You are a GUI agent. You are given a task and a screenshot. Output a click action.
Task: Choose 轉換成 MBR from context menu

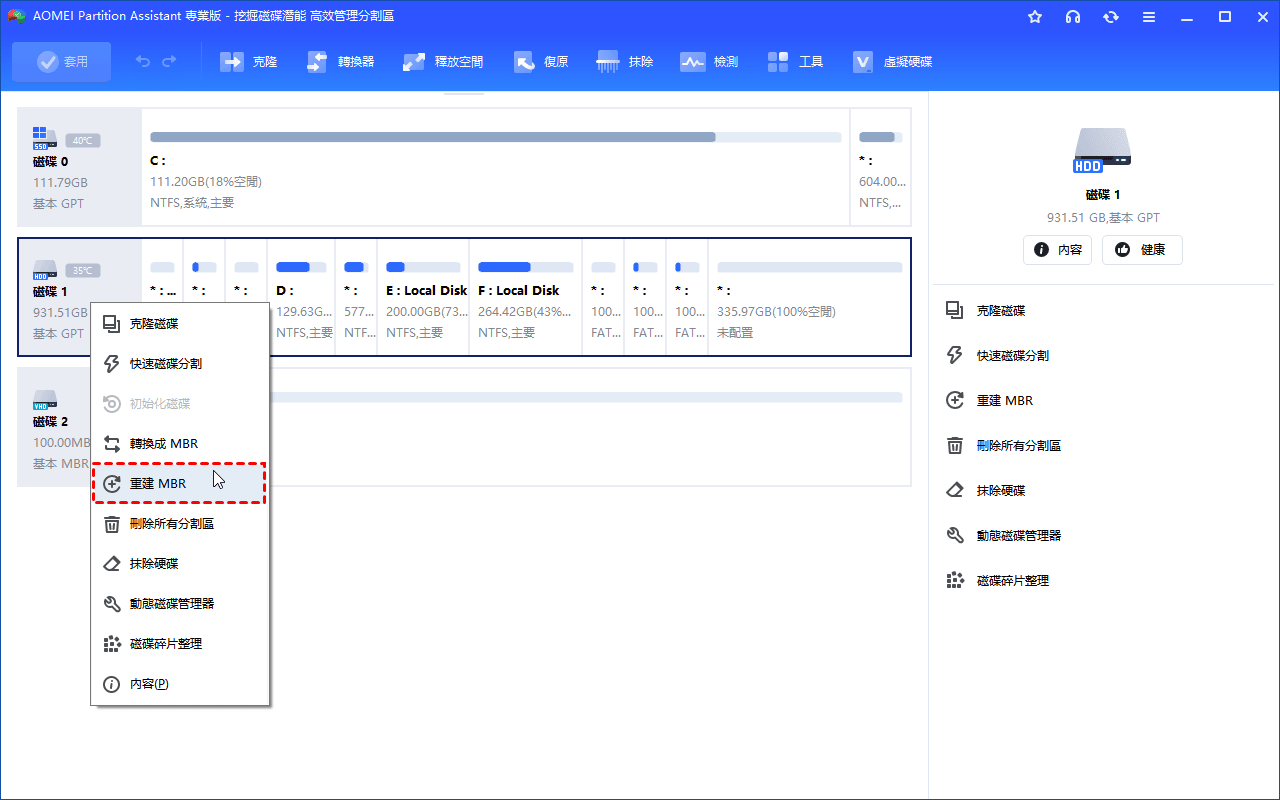pyautogui.click(x=164, y=444)
